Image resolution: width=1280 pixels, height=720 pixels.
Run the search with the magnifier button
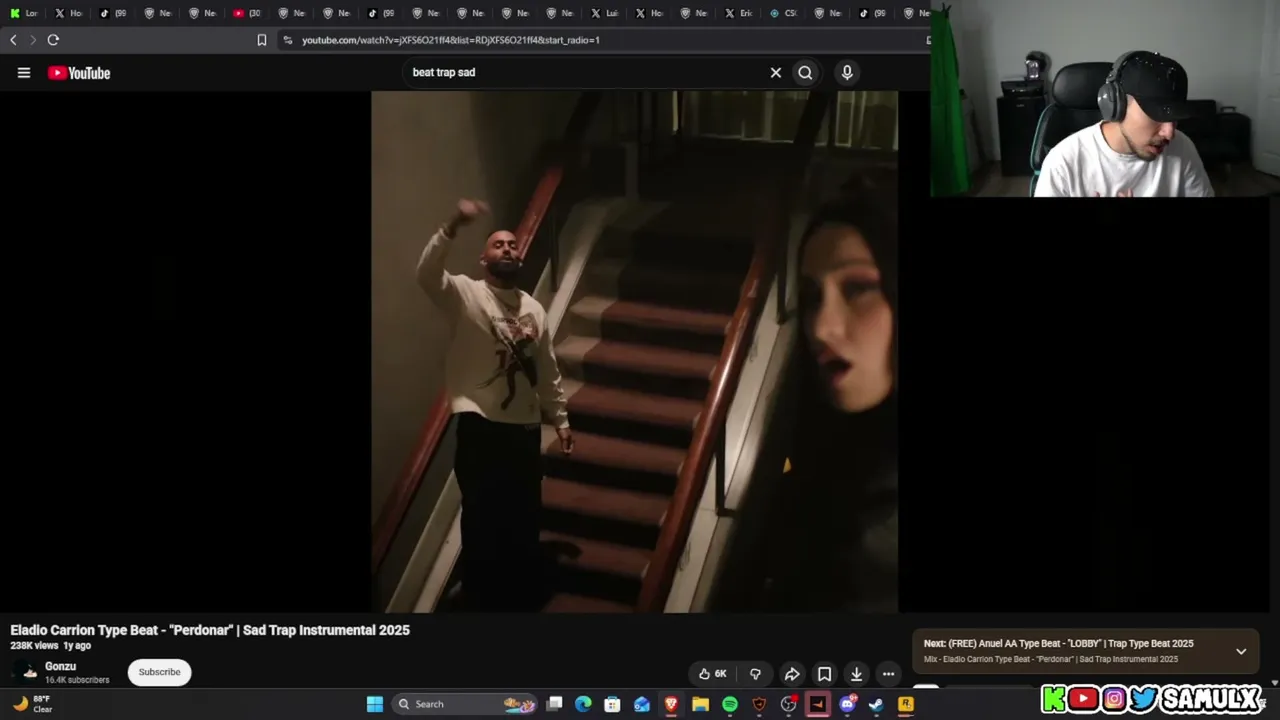tap(805, 72)
